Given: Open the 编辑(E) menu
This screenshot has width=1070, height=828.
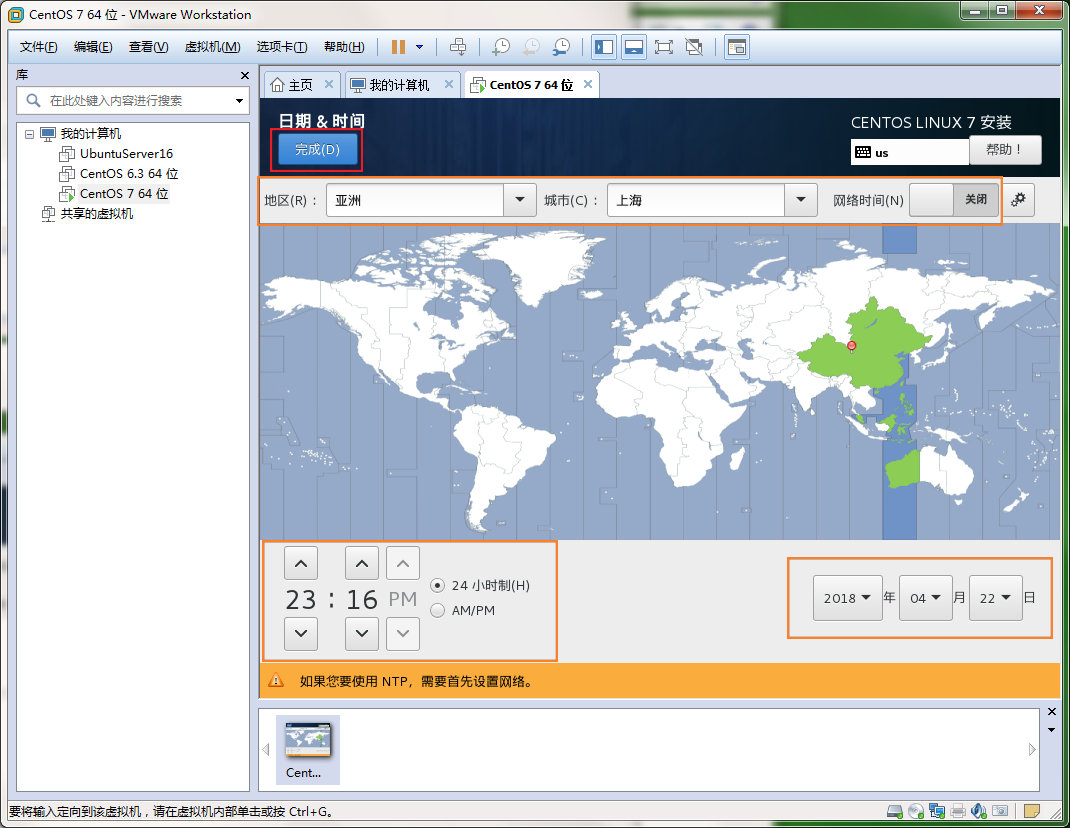Looking at the screenshot, I should (93, 47).
